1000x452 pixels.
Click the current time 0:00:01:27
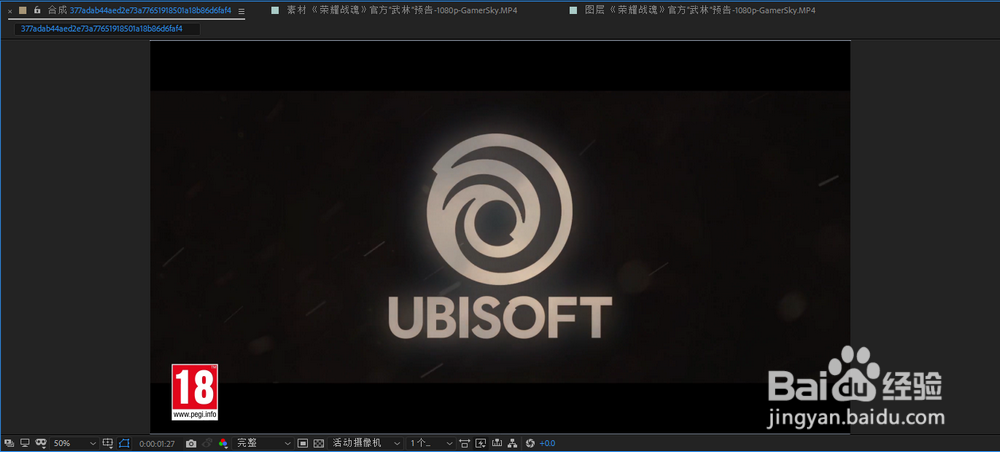[x=157, y=443]
